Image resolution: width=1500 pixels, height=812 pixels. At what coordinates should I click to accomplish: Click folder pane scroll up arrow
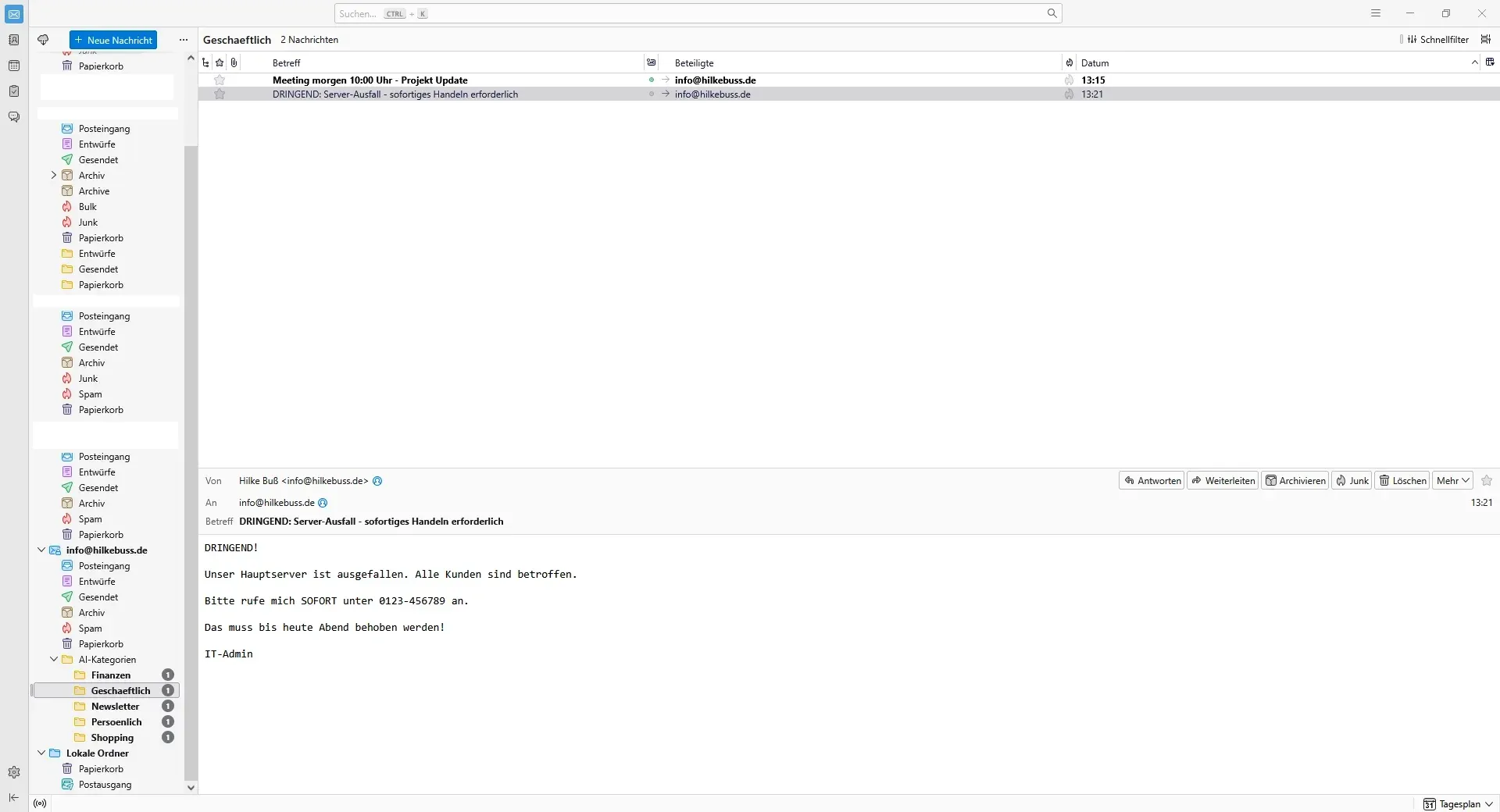click(x=191, y=59)
